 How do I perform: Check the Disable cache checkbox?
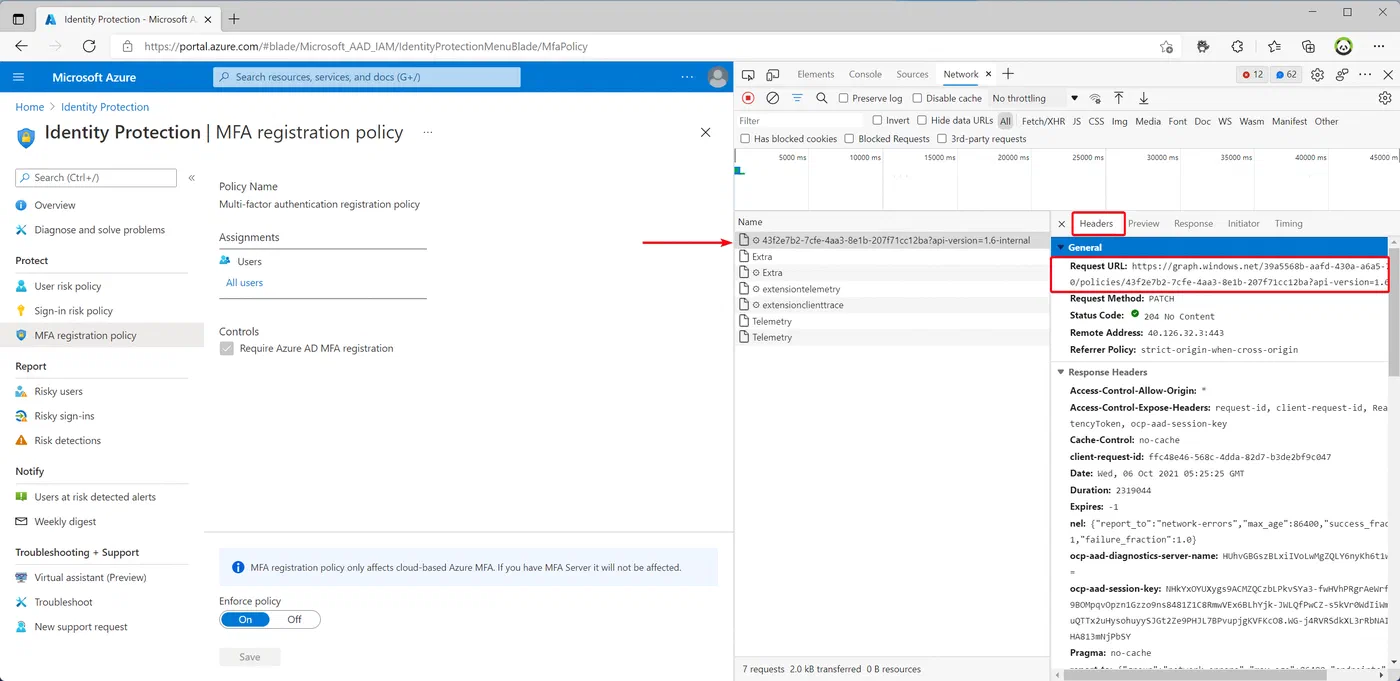pos(917,98)
